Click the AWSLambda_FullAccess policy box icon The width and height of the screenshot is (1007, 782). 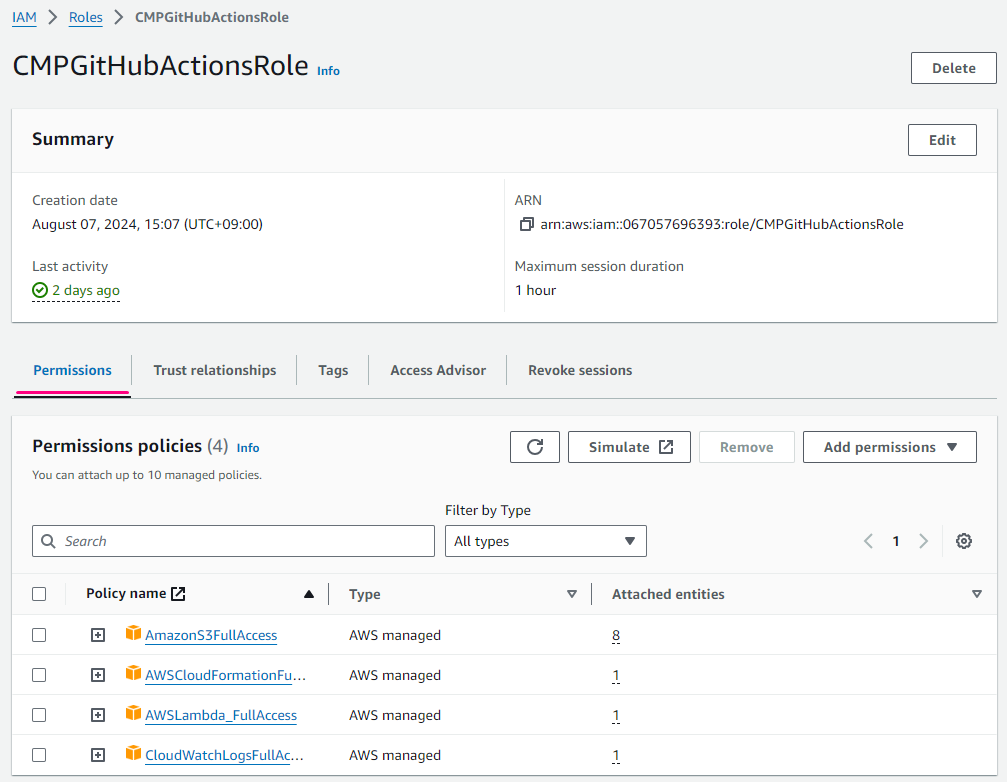[x=134, y=714]
